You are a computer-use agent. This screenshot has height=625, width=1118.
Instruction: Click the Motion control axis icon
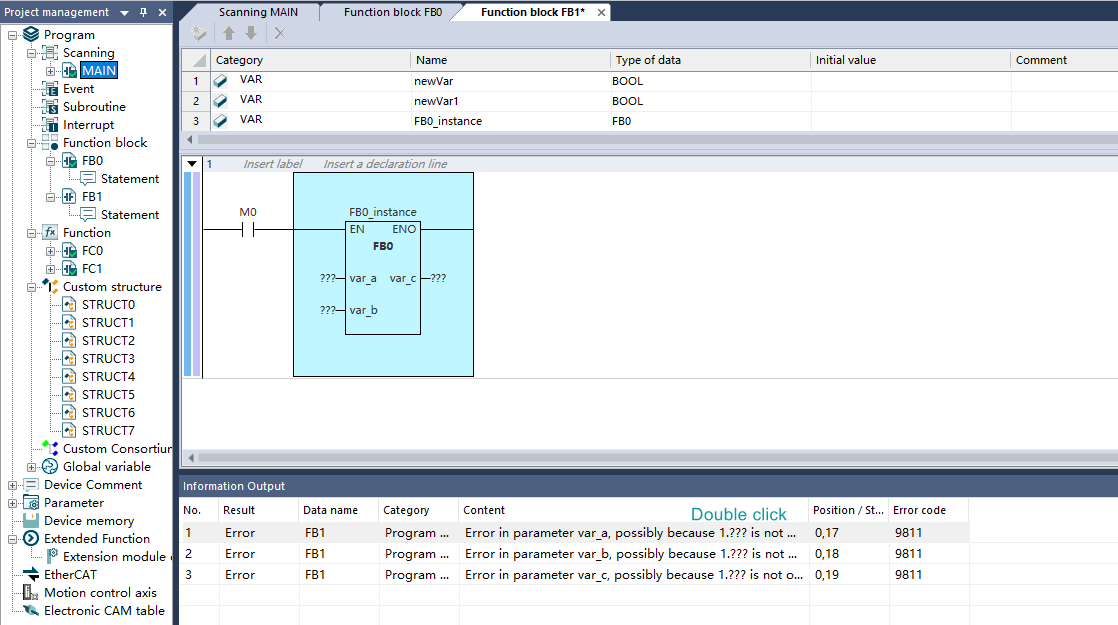pyautogui.click(x=30, y=593)
